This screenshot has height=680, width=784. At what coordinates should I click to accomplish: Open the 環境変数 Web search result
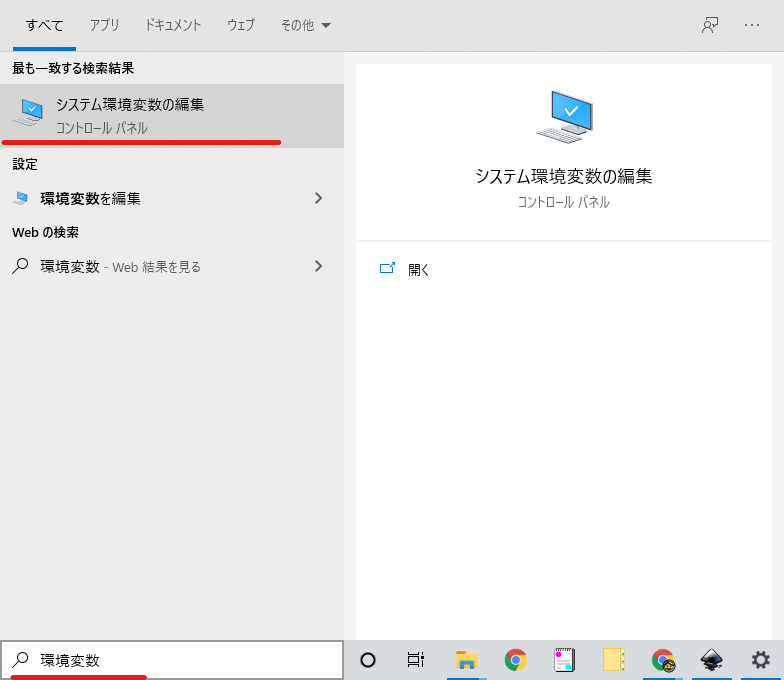(x=172, y=266)
